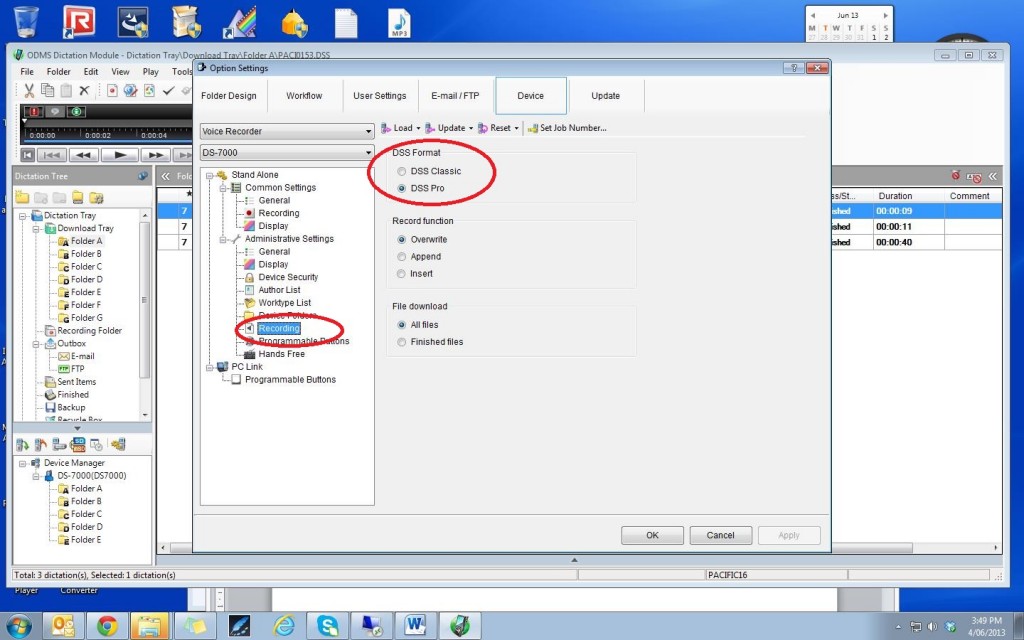Select All files for file download

(x=402, y=325)
